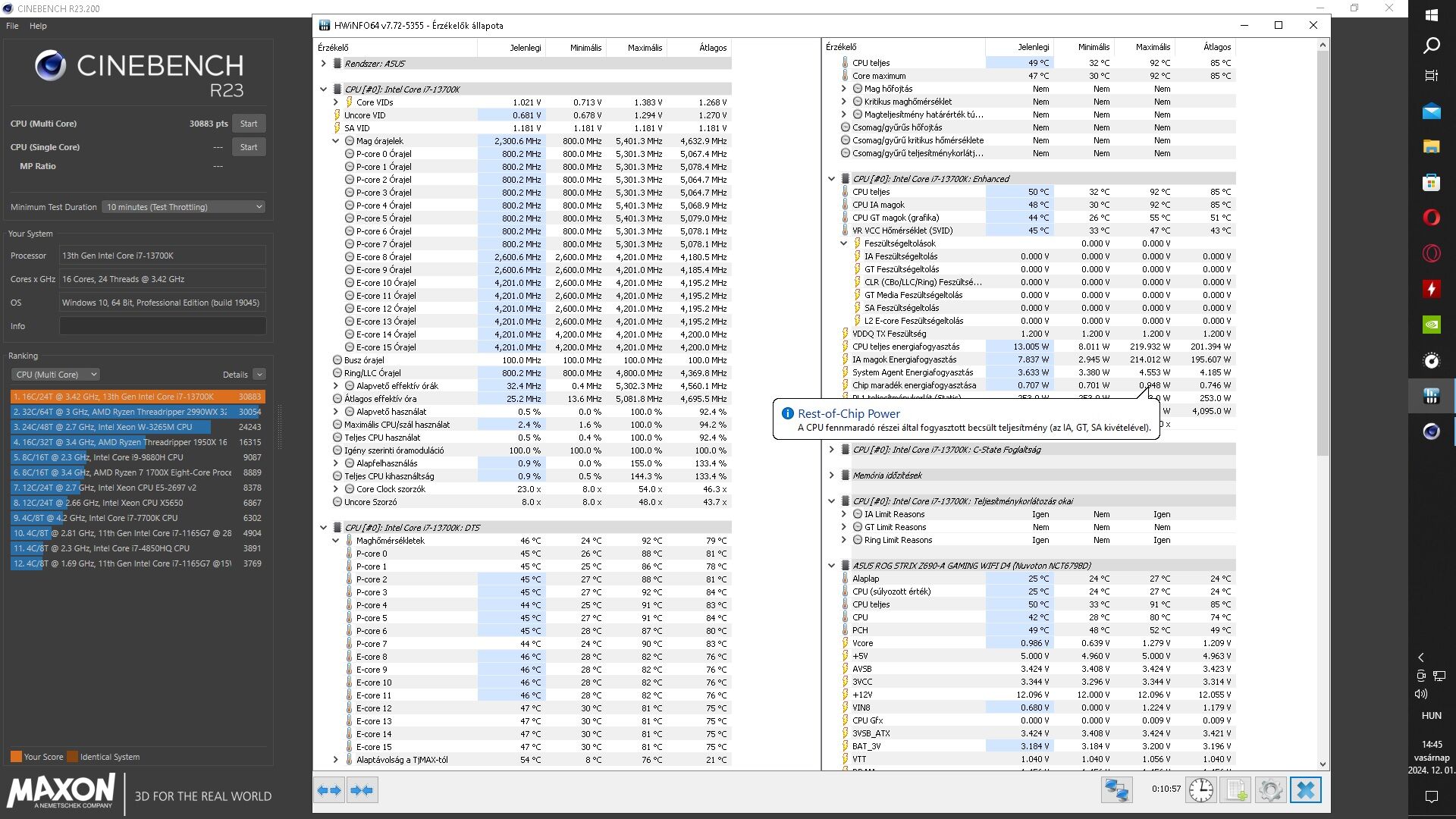Open the Details dropdown arrow in Ranking
This screenshot has width=1456, height=819.
259,375
